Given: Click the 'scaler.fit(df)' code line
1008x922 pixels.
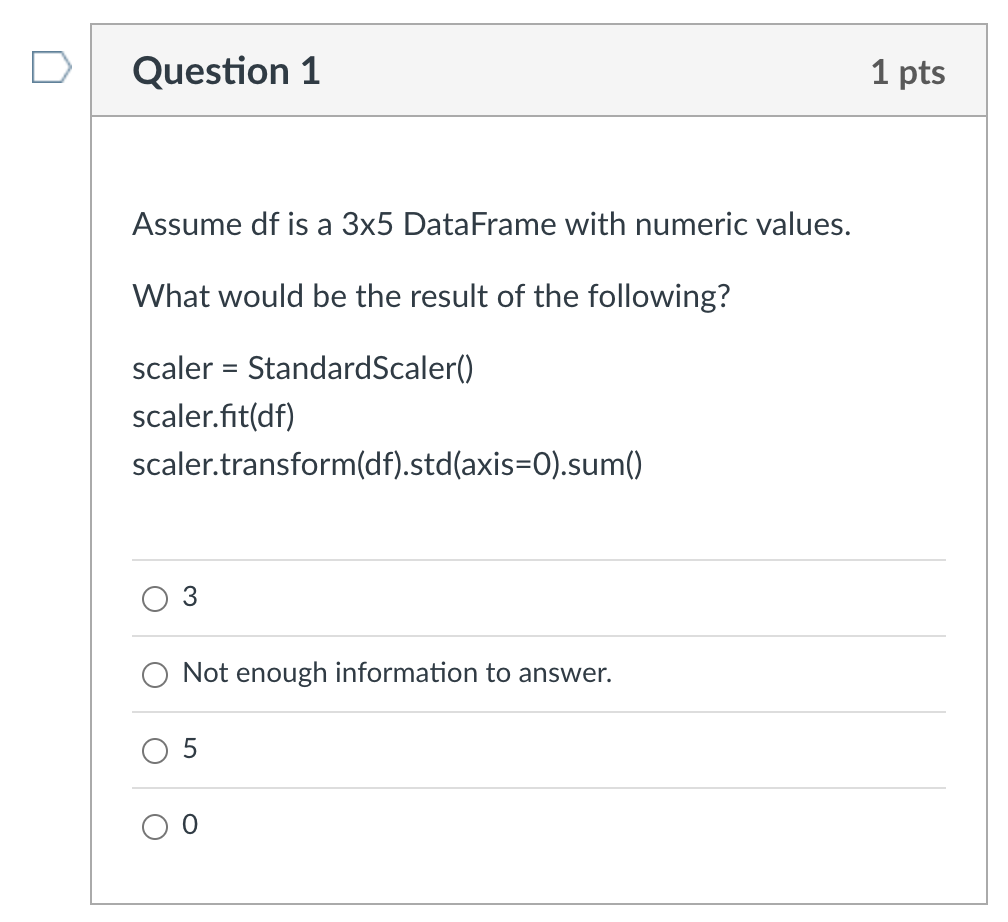Looking at the screenshot, I should [213, 416].
